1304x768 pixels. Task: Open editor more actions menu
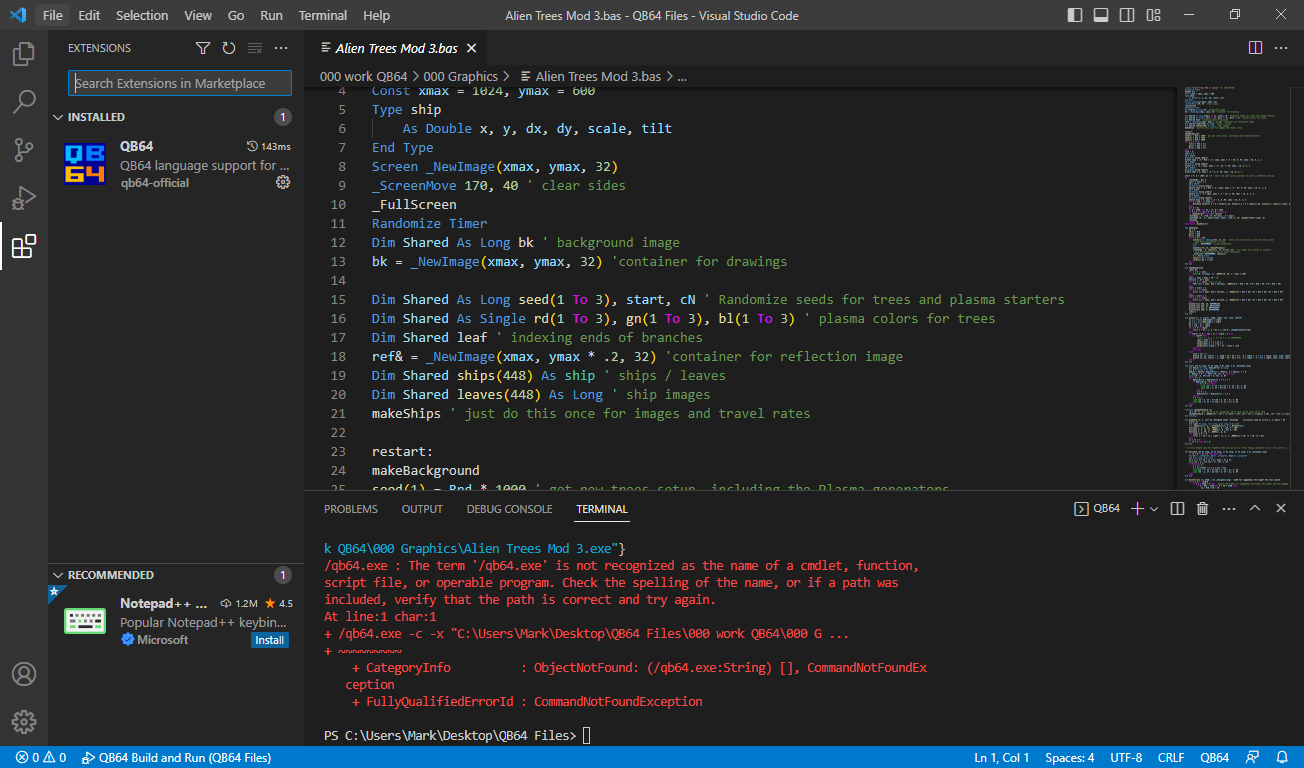(x=1281, y=48)
